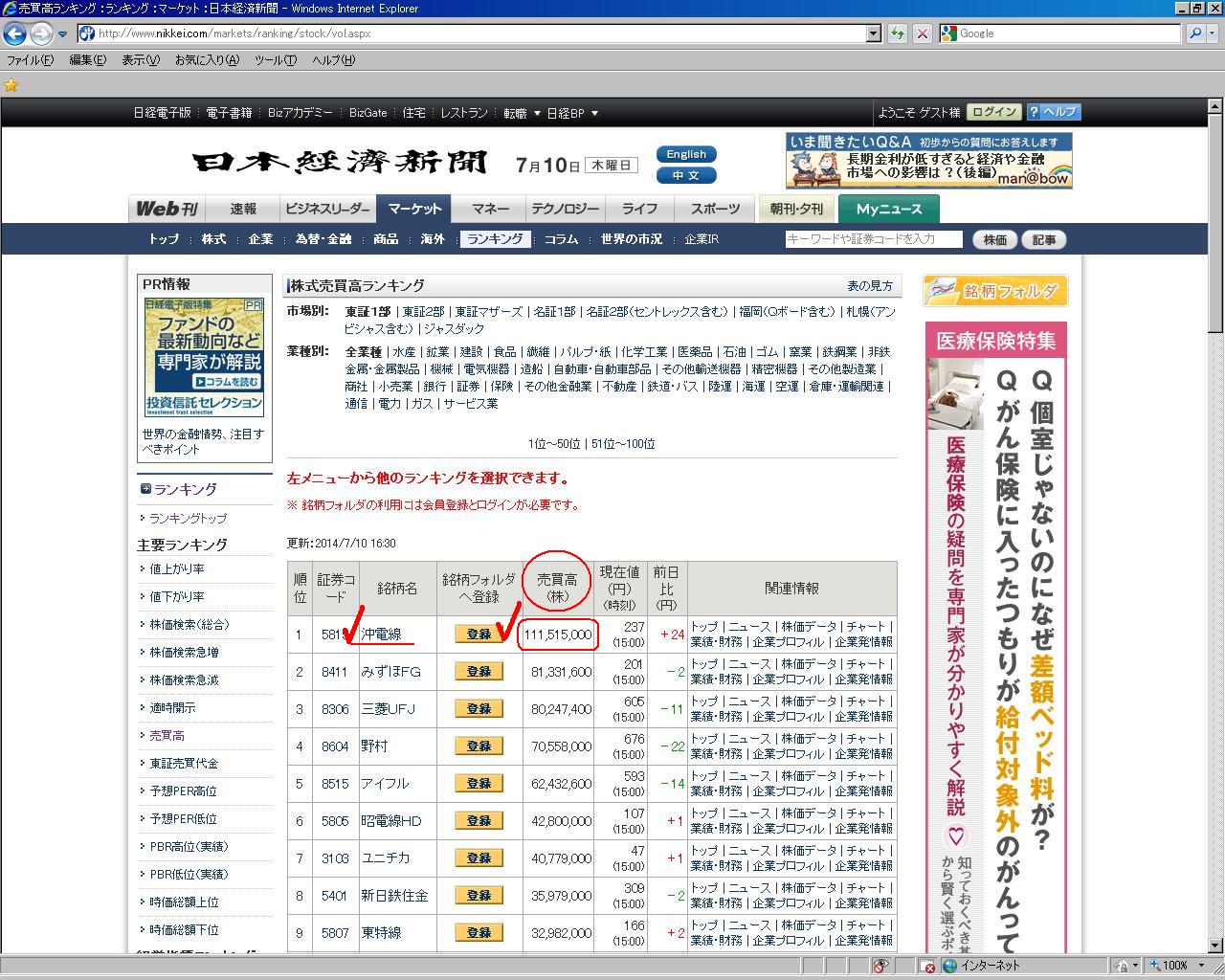Click the 株価 search button
Viewport: 1225px width, 980px height.
point(995,240)
